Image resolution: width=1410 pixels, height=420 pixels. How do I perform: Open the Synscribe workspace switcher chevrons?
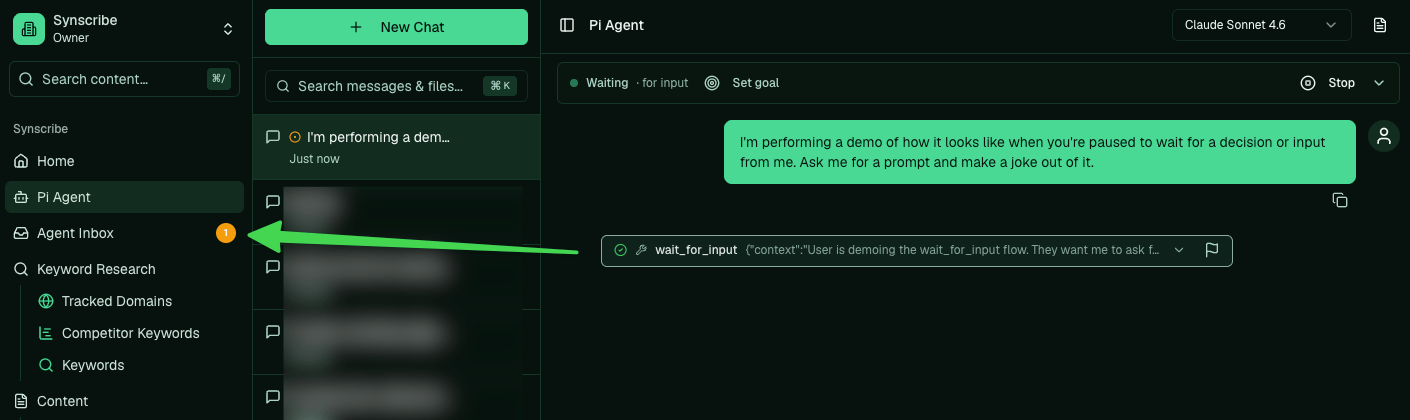[x=228, y=29]
